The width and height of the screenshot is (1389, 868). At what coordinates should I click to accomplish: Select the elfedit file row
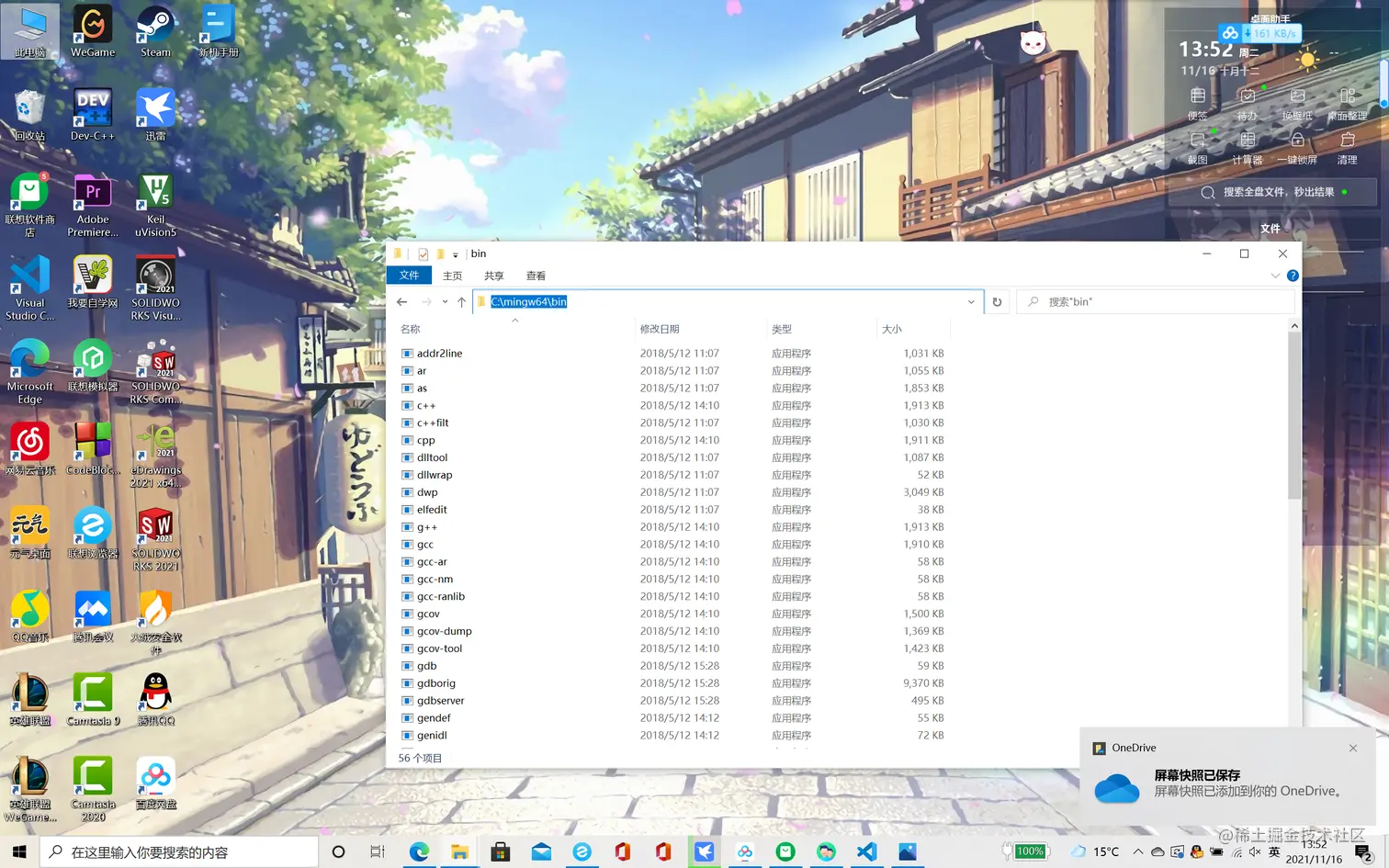pyautogui.click(x=672, y=510)
